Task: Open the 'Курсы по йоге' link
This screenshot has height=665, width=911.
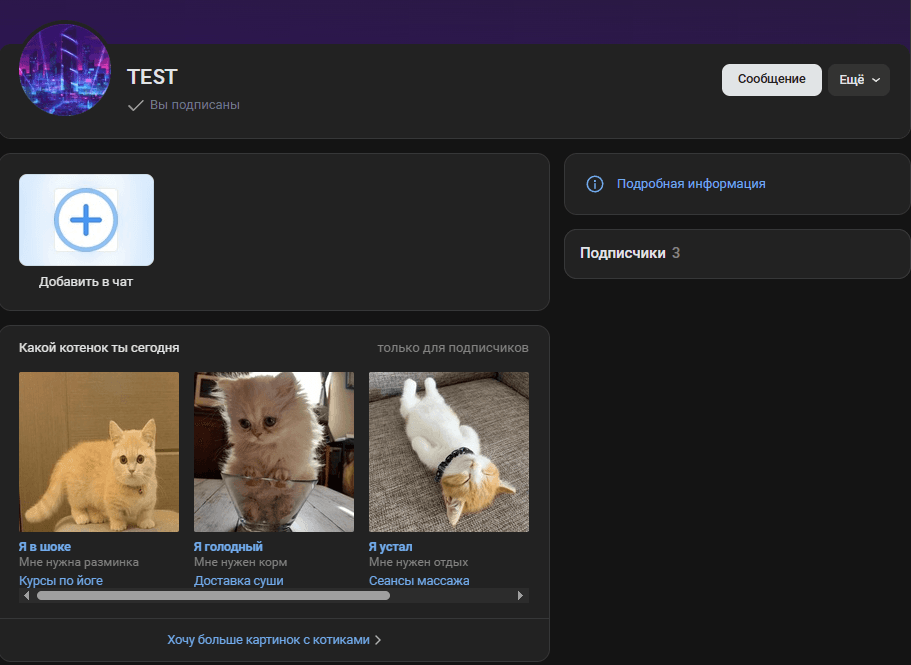Action: pos(62,580)
